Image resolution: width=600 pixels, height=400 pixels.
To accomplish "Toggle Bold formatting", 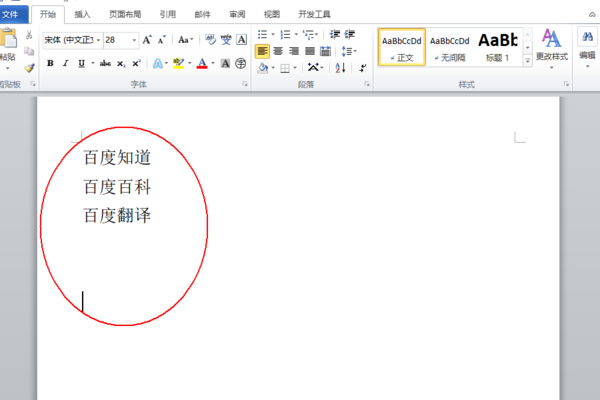I will click(50, 64).
